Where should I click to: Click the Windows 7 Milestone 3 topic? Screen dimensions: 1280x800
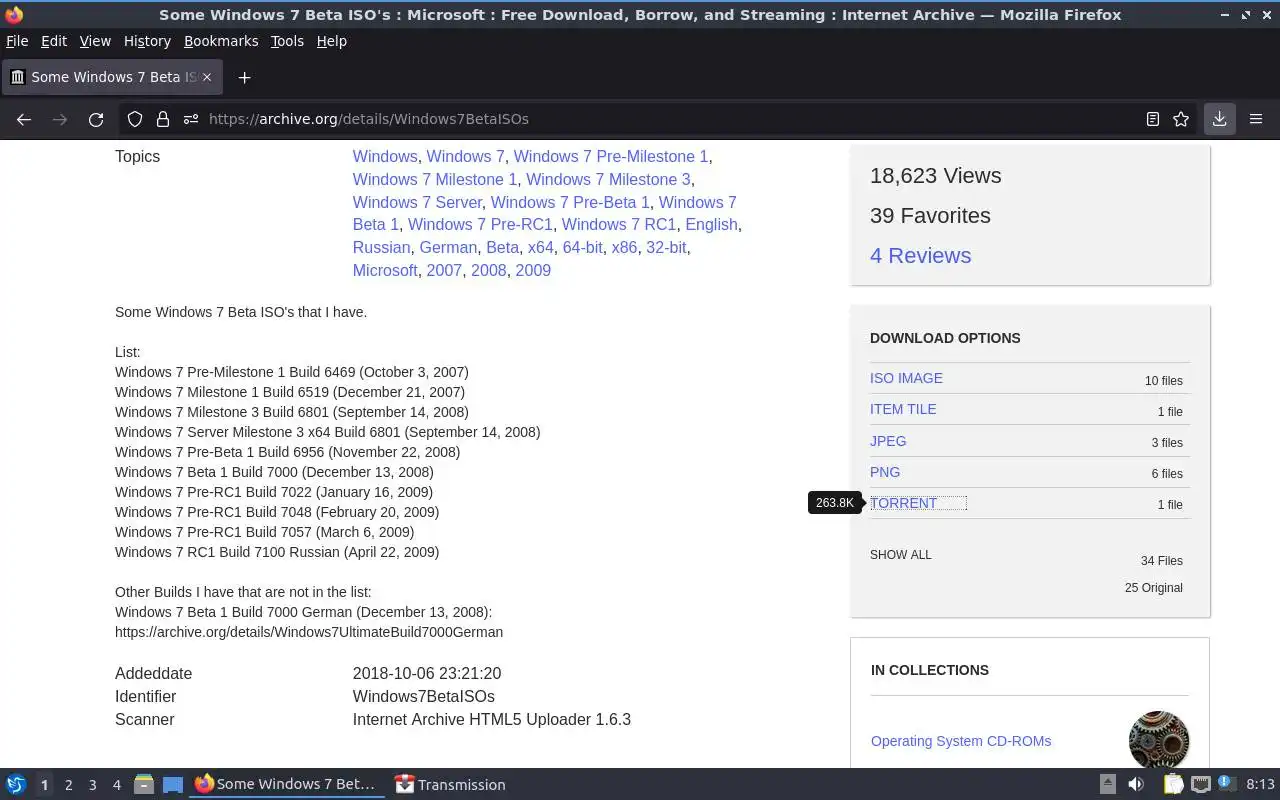608,179
